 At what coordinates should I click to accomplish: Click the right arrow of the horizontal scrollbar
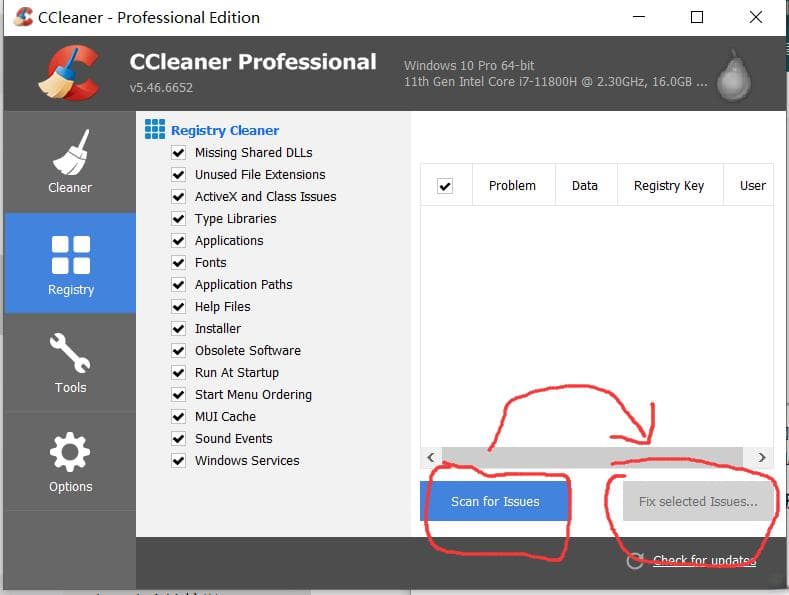click(x=762, y=457)
